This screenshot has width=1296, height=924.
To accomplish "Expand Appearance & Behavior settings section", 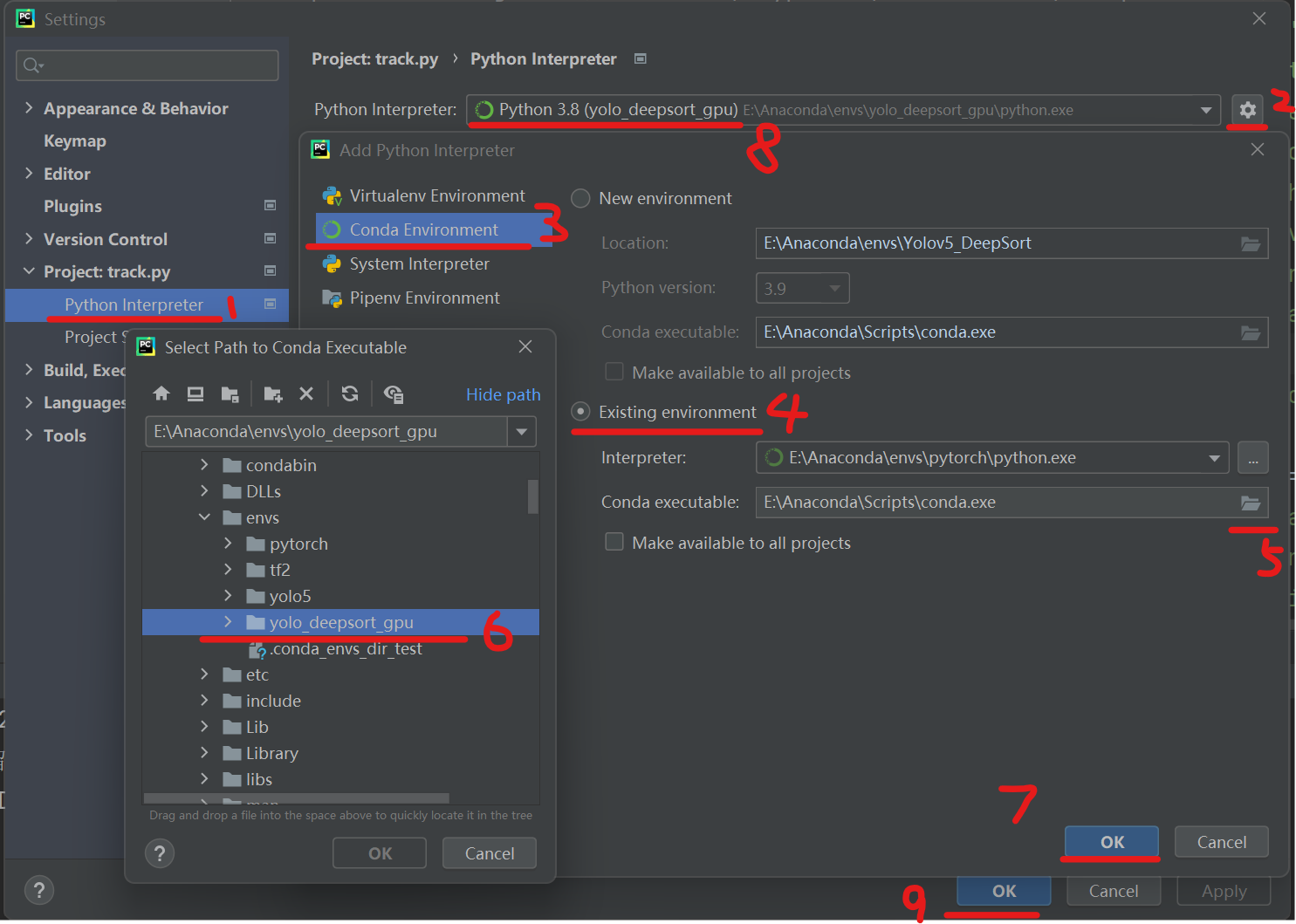I will click(29, 107).
